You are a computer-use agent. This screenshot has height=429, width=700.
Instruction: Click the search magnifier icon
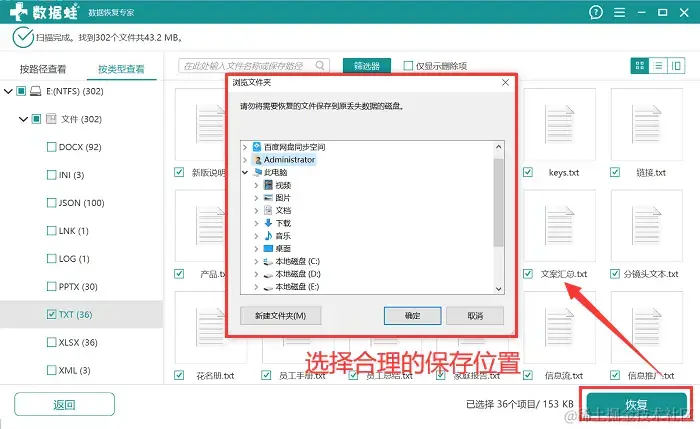[320, 65]
